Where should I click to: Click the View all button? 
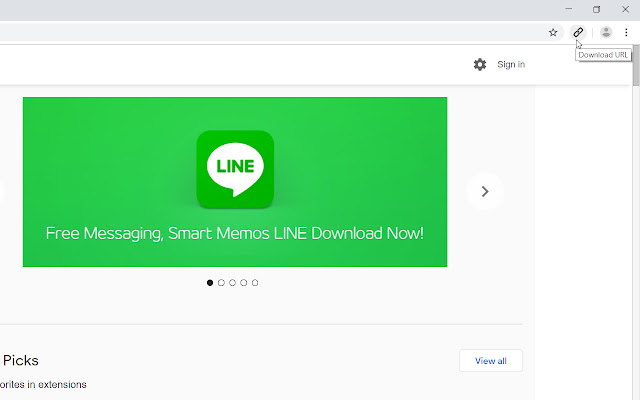coord(491,361)
